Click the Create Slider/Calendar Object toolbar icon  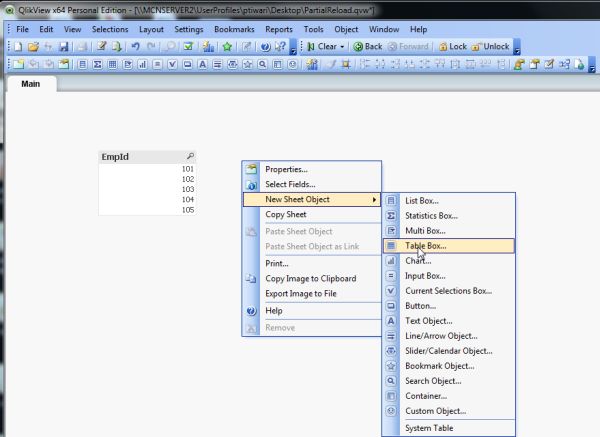[x=232, y=65]
